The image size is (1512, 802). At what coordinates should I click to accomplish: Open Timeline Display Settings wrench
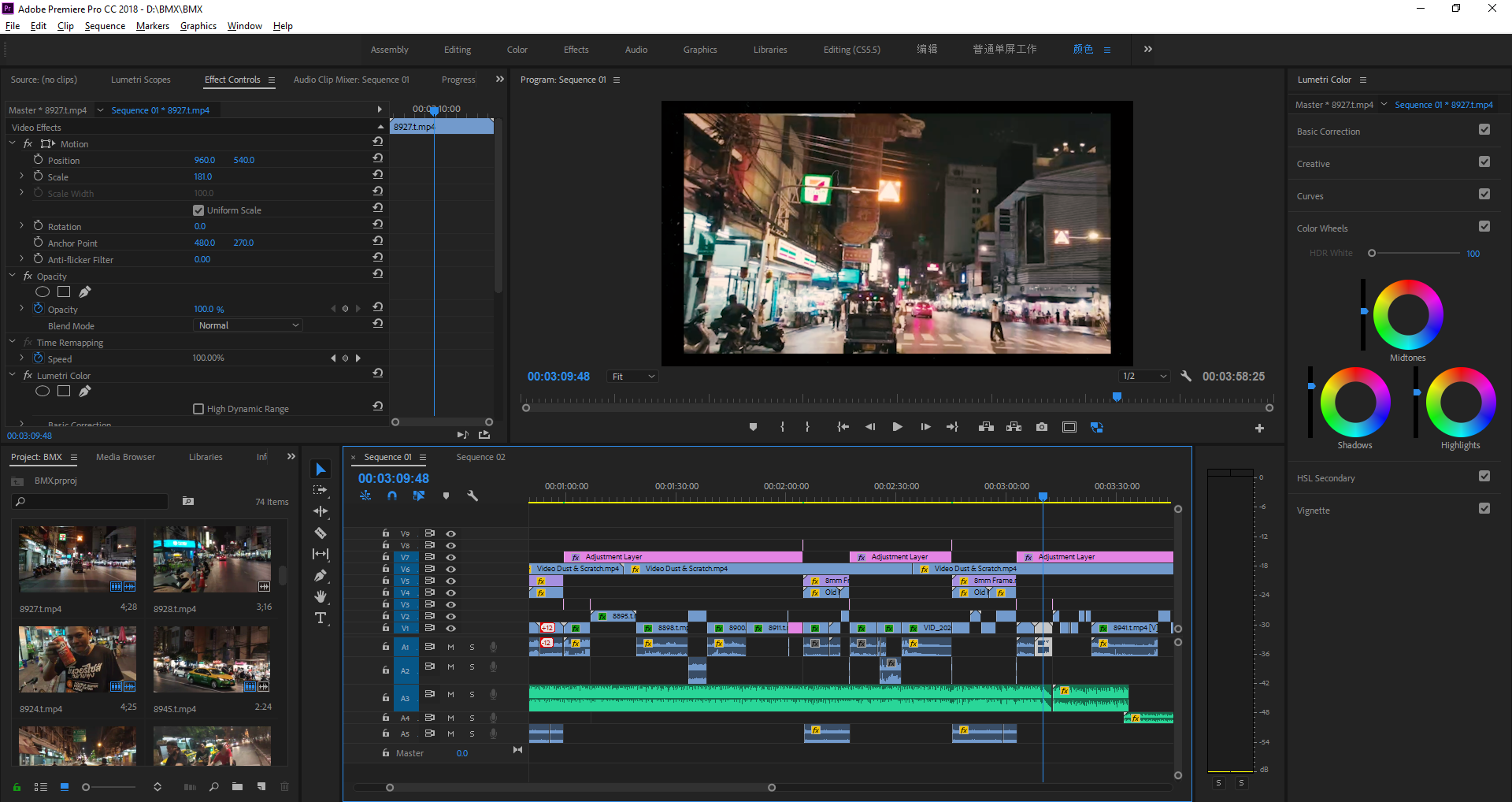pyautogui.click(x=472, y=496)
